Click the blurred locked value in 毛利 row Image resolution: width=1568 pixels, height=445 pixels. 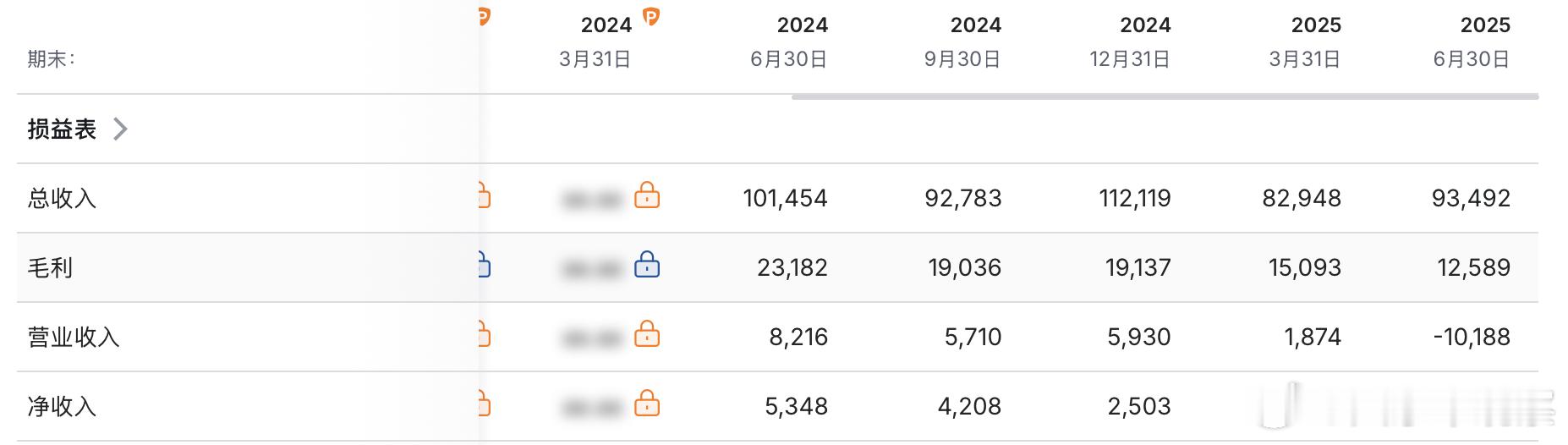591,270
